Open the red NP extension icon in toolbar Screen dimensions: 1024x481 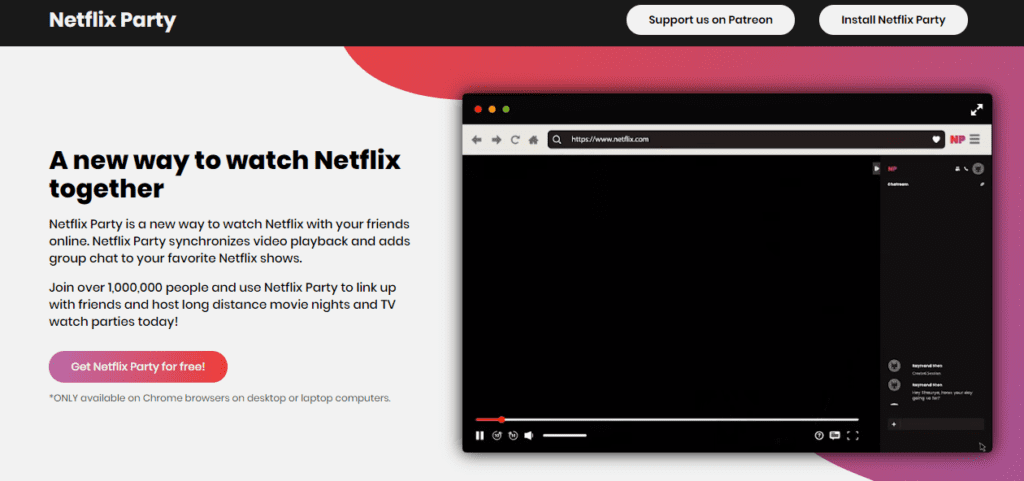tap(957, 140)
